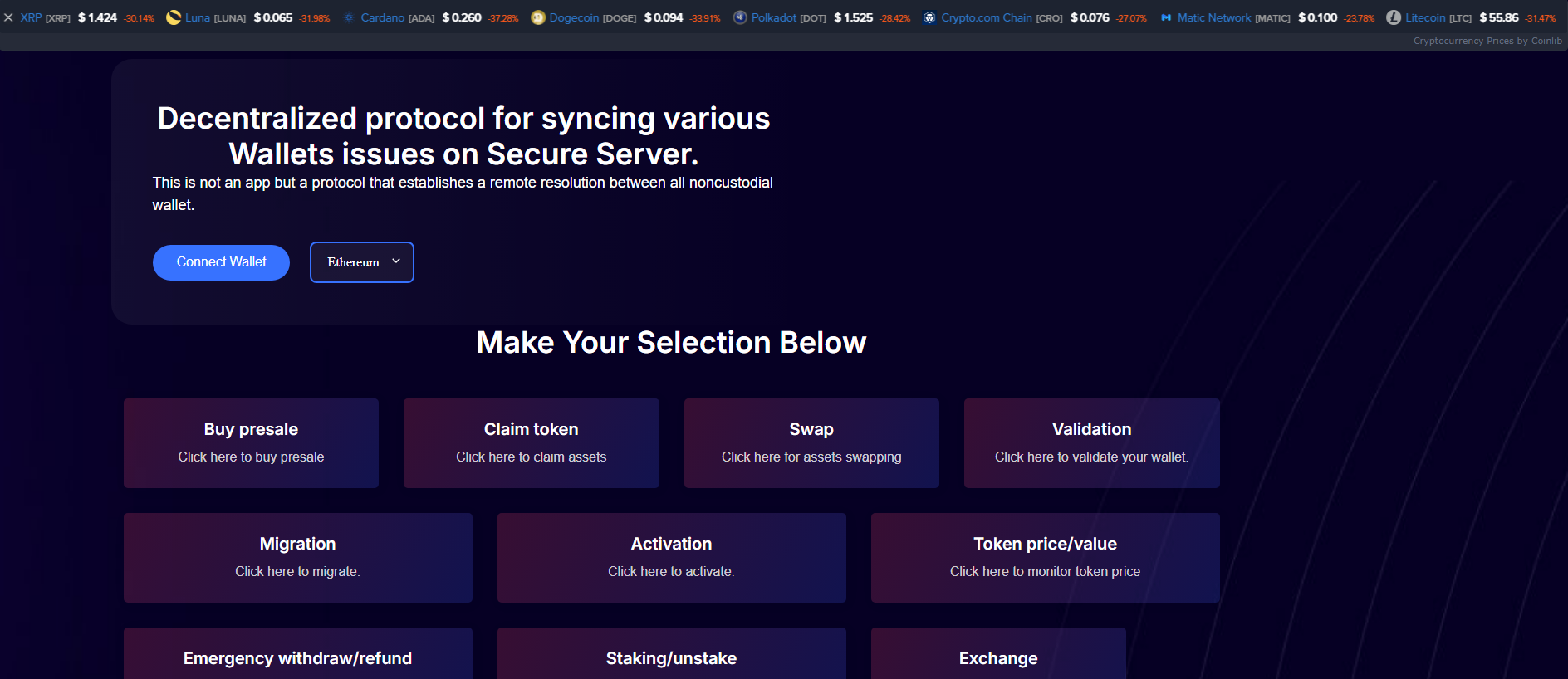The image size is (1568, 679).
Task: Open the Cardano ticker link
Action: [x=397, y=17]
